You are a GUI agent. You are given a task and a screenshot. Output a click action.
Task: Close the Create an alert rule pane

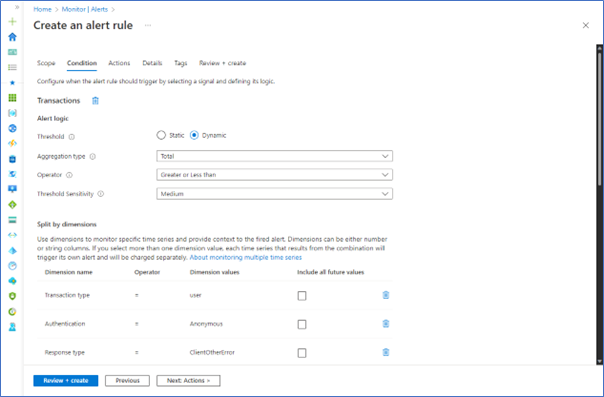click(586, 25)
